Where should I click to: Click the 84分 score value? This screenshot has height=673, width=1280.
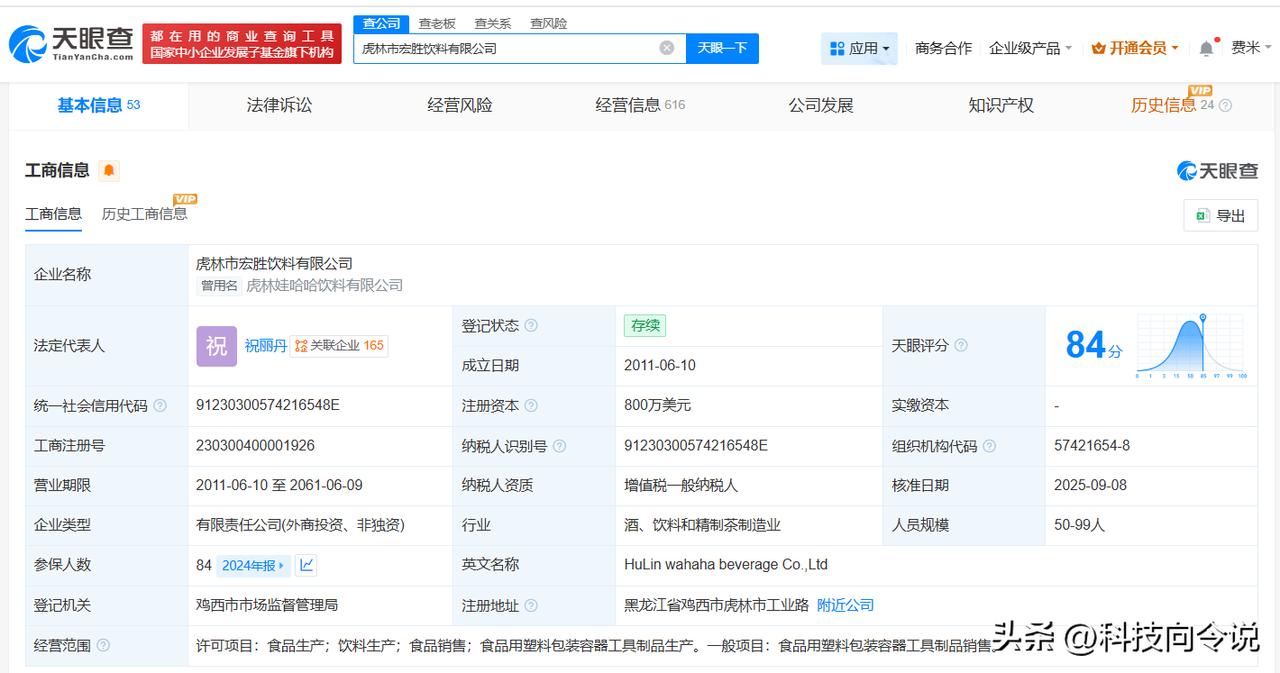click(x=1094, y=346)
